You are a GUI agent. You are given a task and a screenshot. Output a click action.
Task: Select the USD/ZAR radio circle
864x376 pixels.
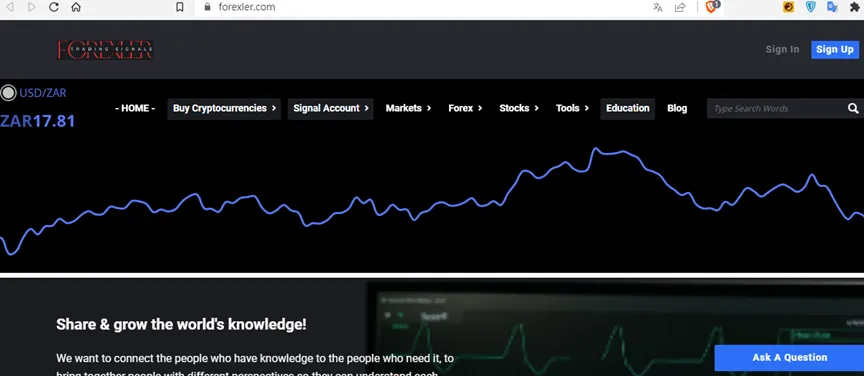point(8,93)
